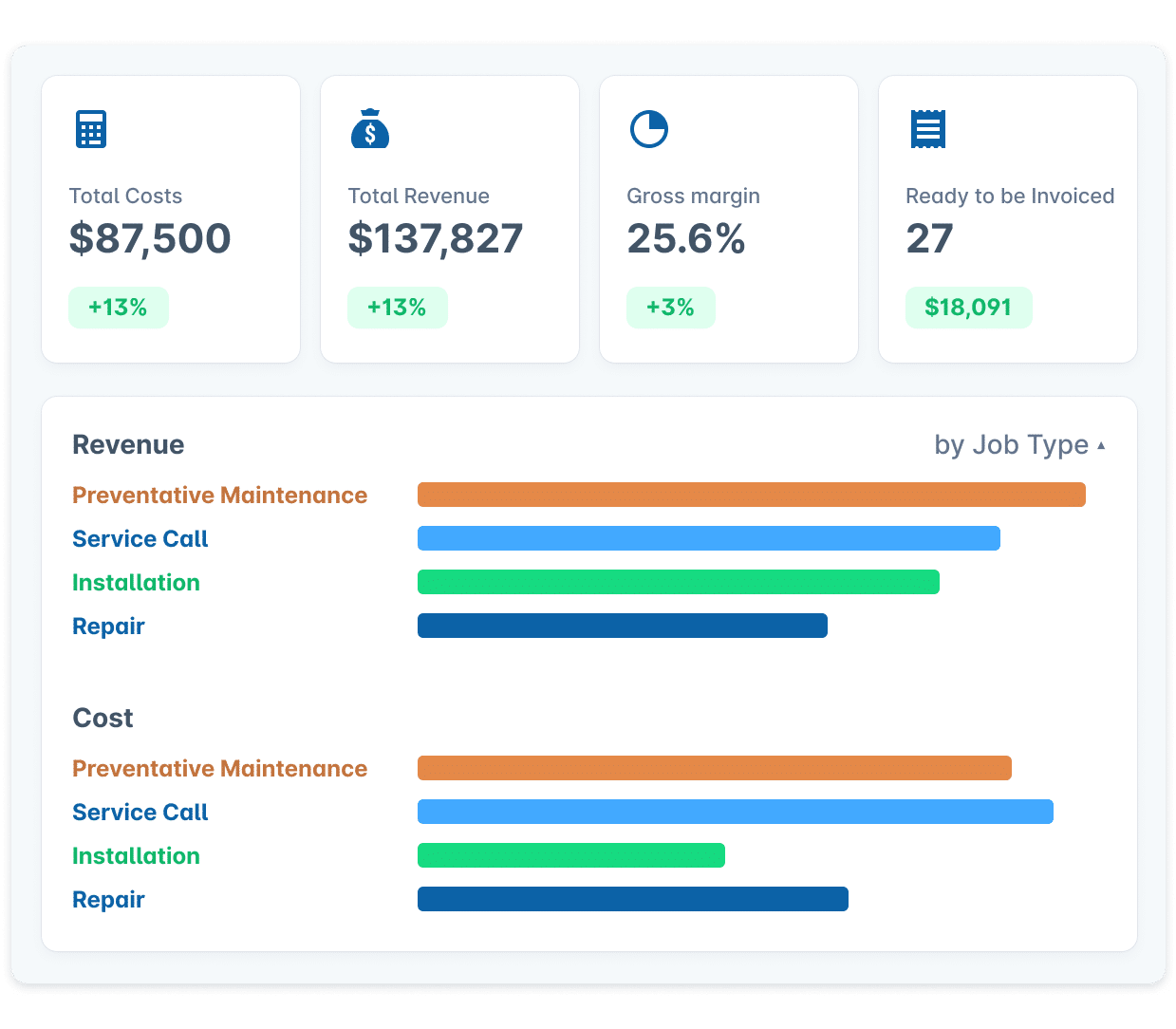The image size is (1176, 1029).
Task: Open the Total Revenue figure $137,827
Action: (437, 239)
